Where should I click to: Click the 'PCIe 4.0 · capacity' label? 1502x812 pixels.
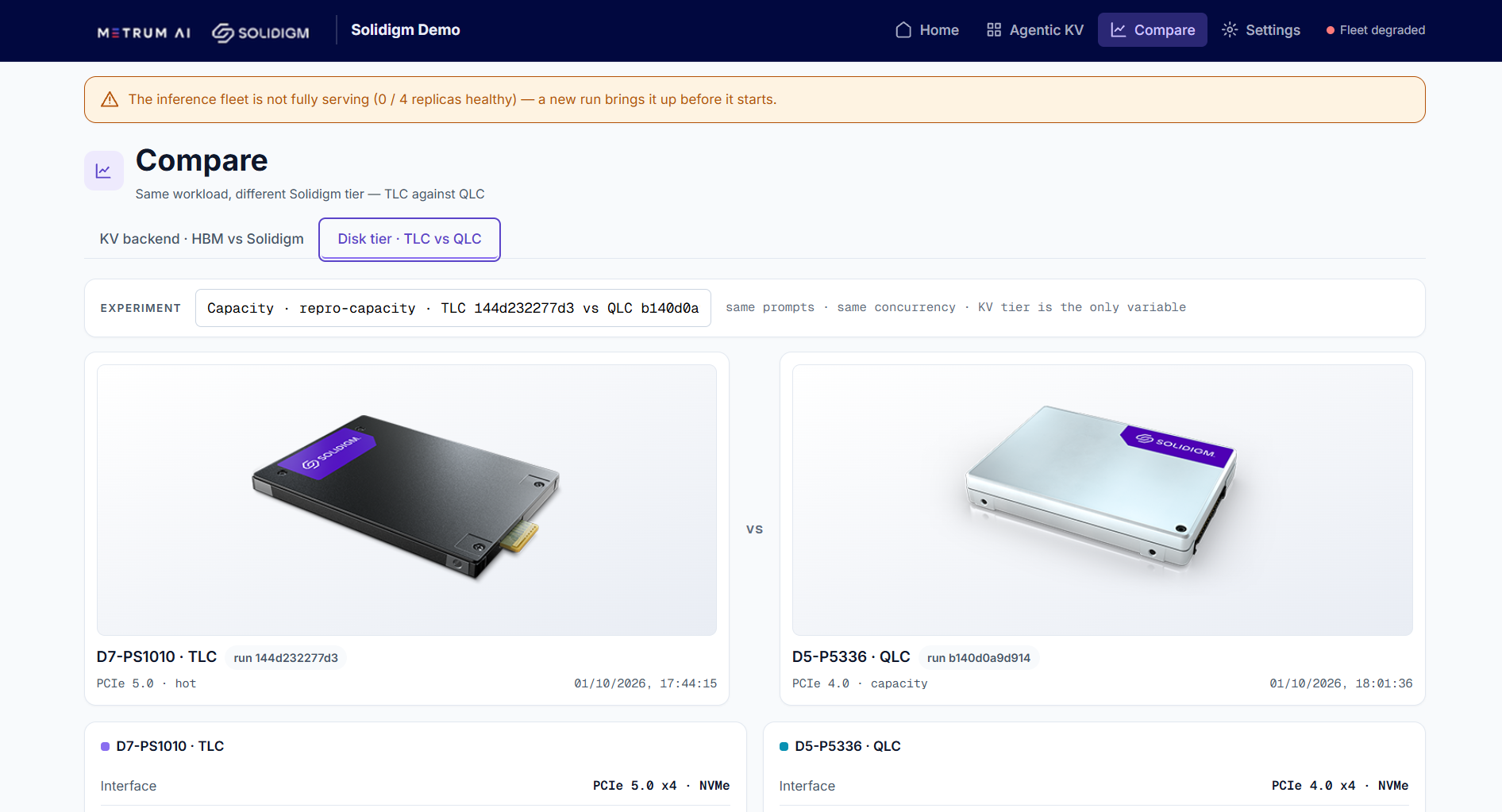click(x=860, y=683)
